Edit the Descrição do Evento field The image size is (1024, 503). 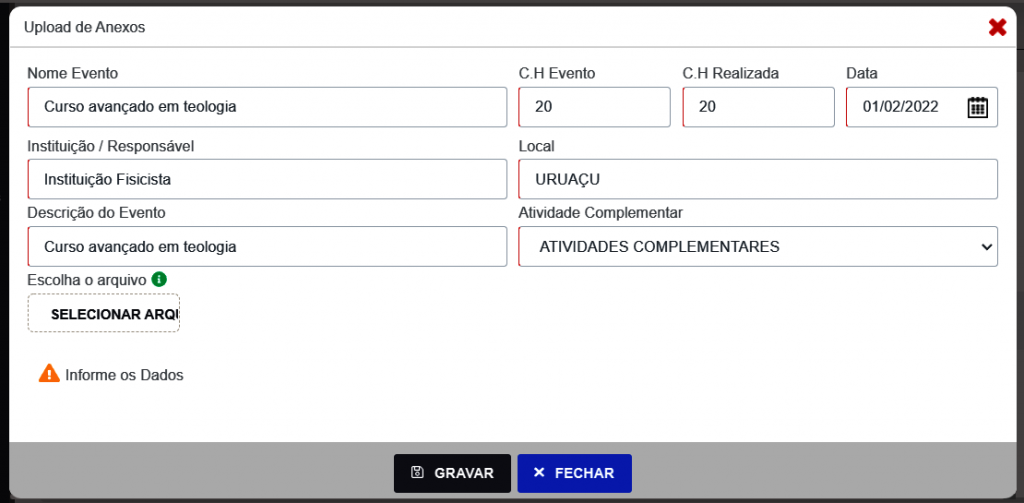coord(268,246)
